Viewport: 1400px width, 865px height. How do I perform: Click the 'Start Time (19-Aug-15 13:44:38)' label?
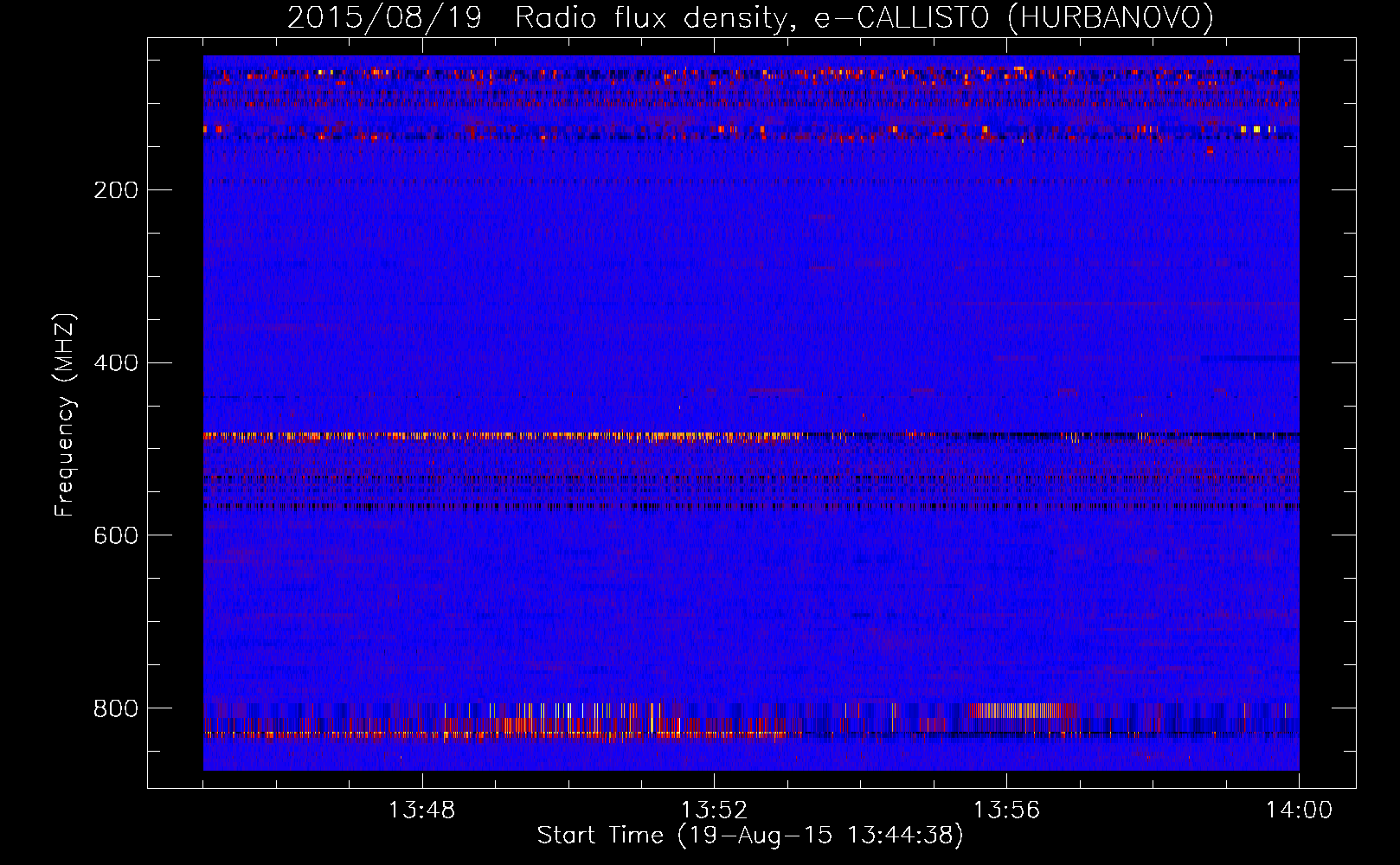click(750, 836)
